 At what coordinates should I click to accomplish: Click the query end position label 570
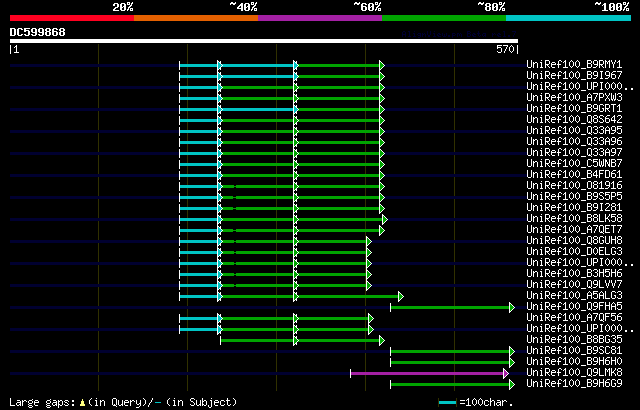coord(505,49)
